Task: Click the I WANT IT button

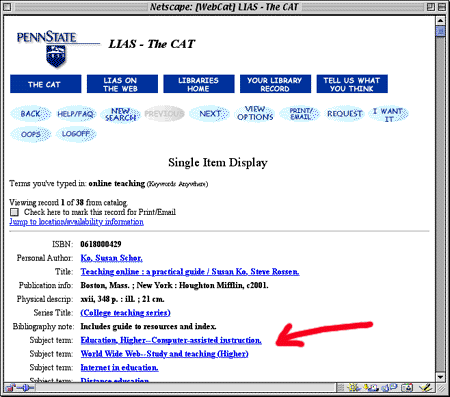Action: tap(388, 114)
